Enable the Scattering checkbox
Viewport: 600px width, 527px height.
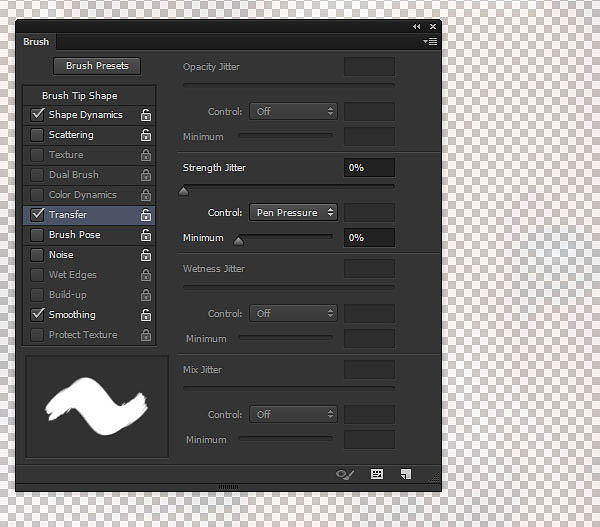[37, 135]
